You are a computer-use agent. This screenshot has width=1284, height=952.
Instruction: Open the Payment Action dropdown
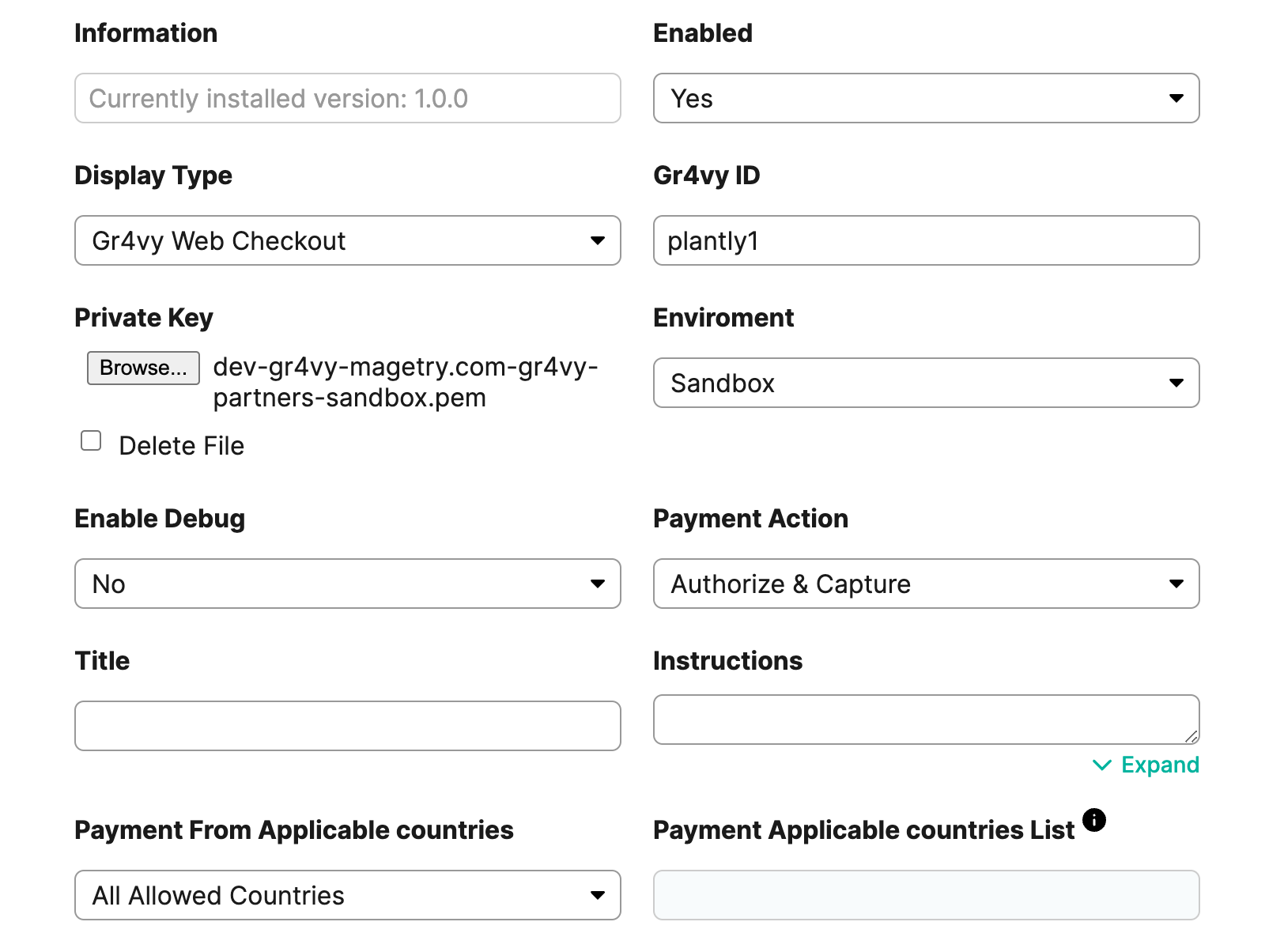pyautogui.click(x=925, y=584)
